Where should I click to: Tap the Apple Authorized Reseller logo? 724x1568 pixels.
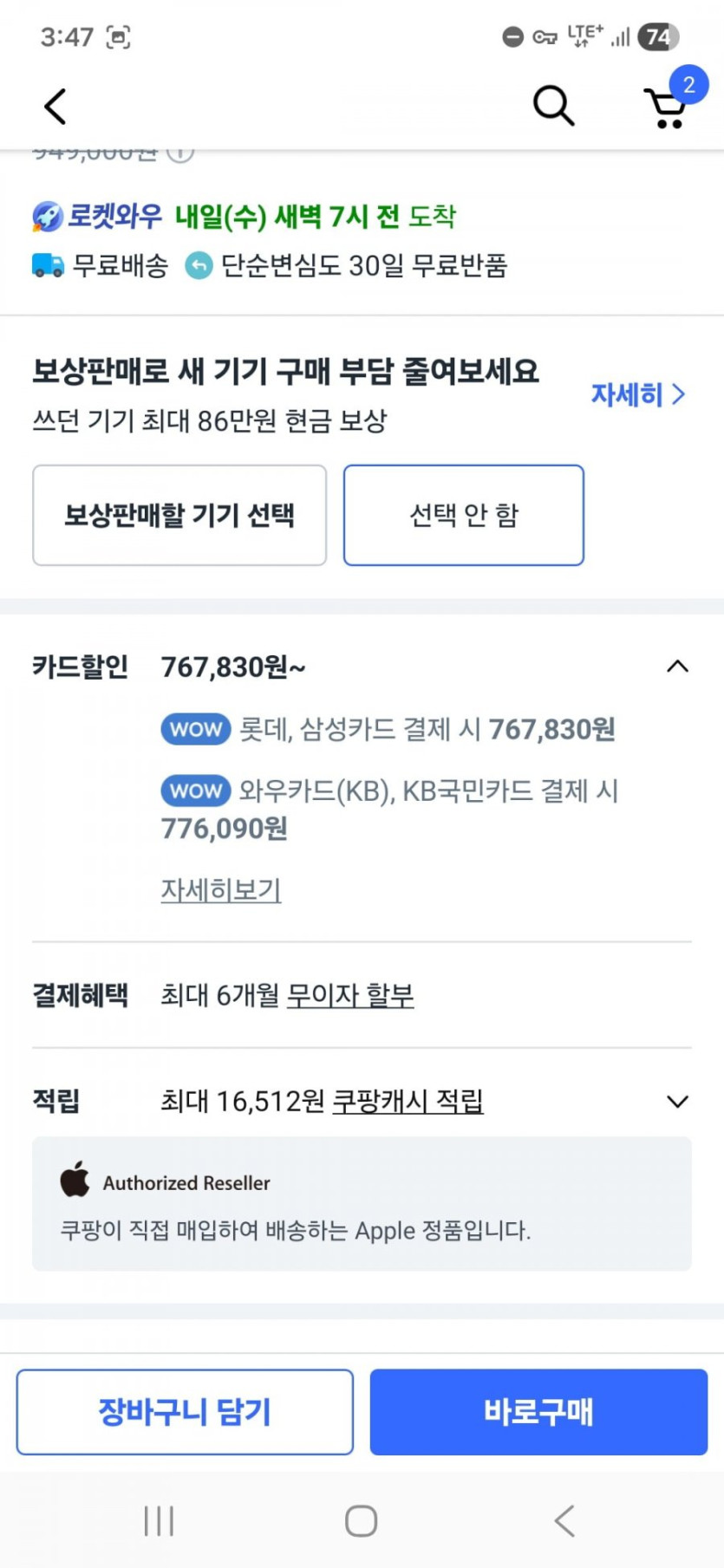click(75, 1181)
